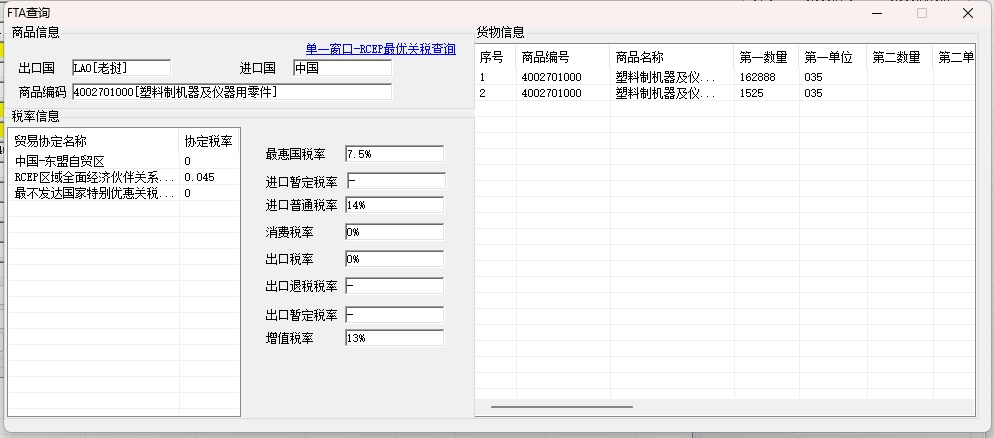994x438 pixels.
Task: Click the 消费税率 field showing 0%
Action: [x=394, y=232]
